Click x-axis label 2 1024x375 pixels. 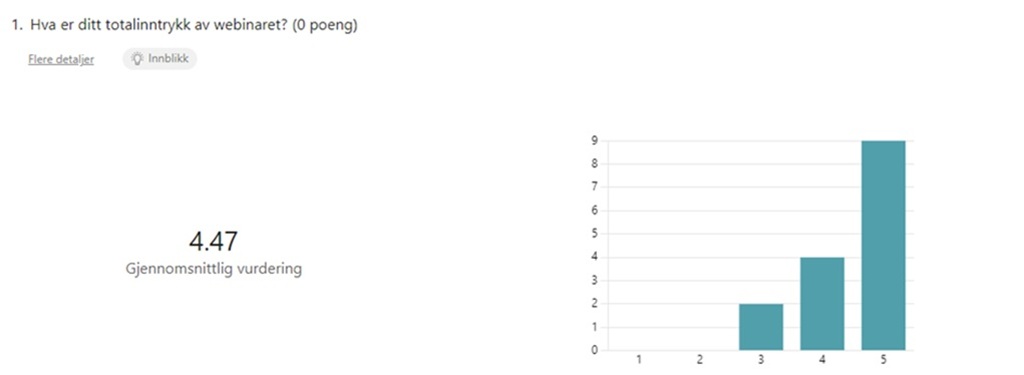tap(700, 360)
